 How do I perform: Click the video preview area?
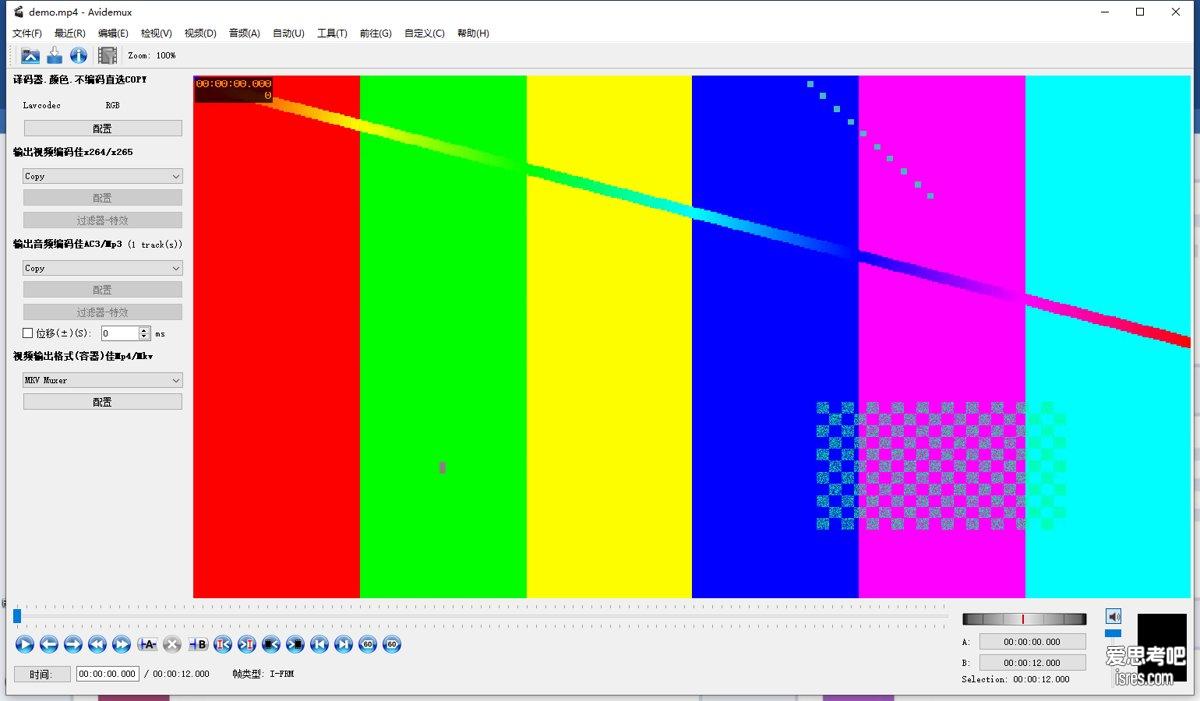[x=692, y=337]
